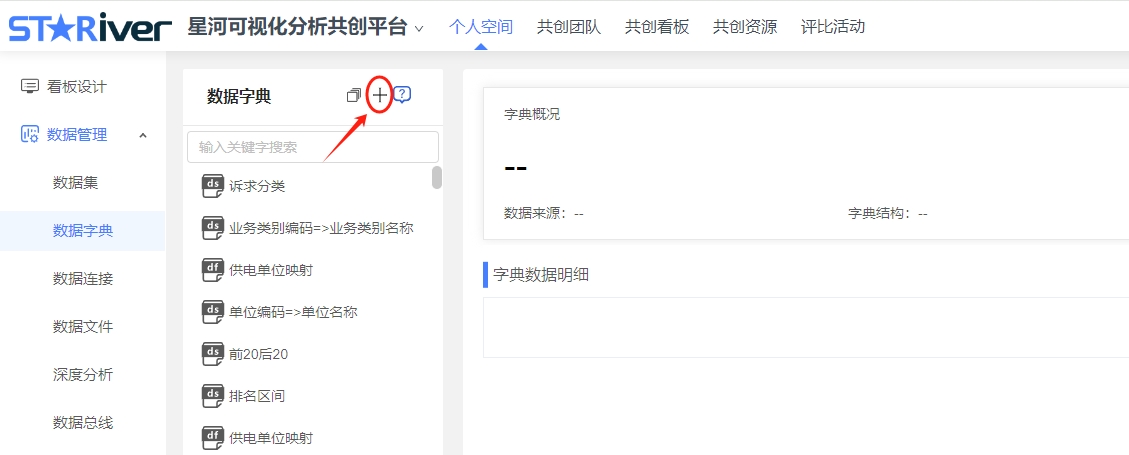Click the dictionary list scrollbar handle
This screenshot has width=1129, height=455.
pyautogui.click(x=437, y=178)
